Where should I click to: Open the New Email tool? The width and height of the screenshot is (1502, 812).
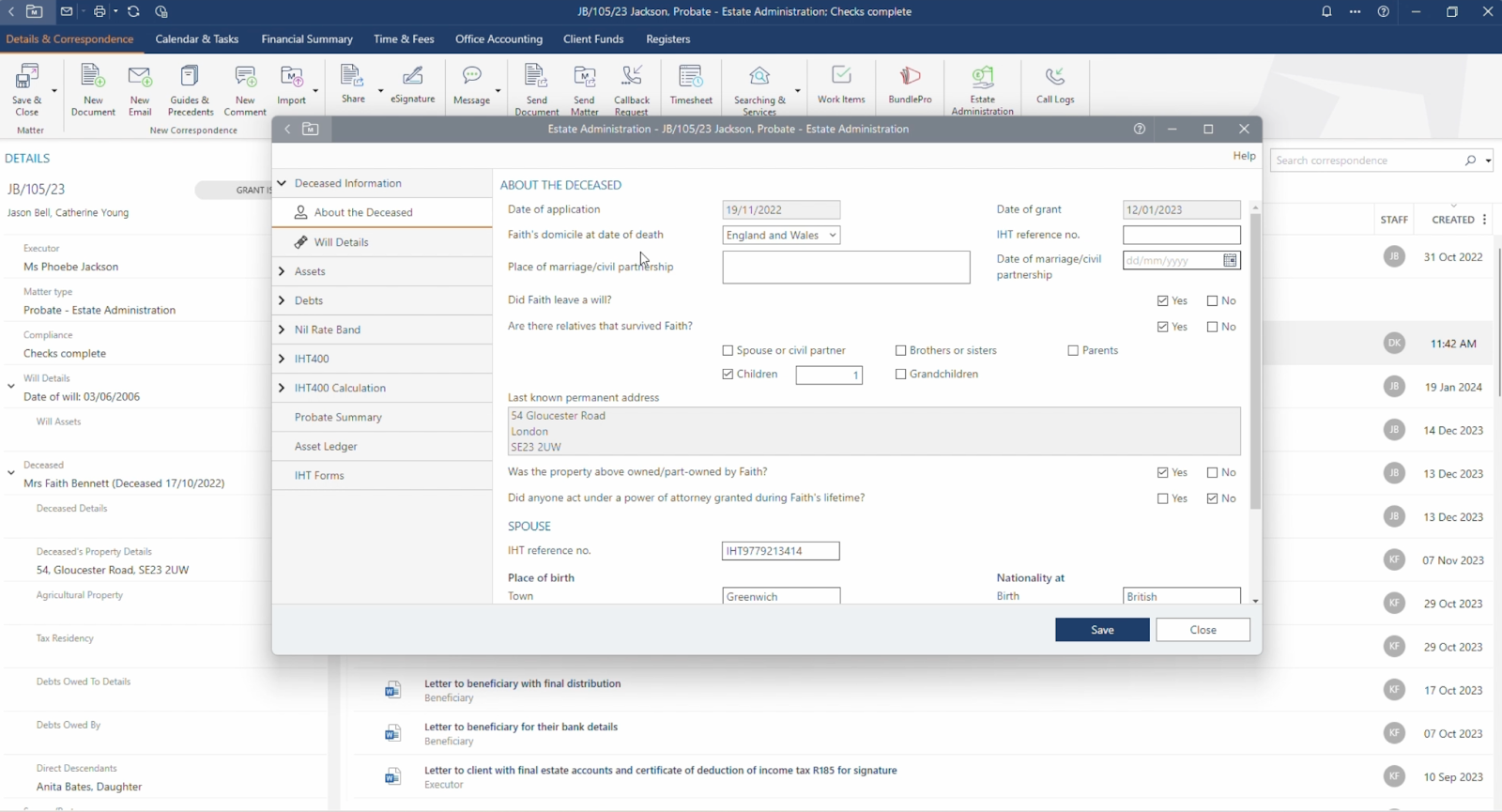140,89
